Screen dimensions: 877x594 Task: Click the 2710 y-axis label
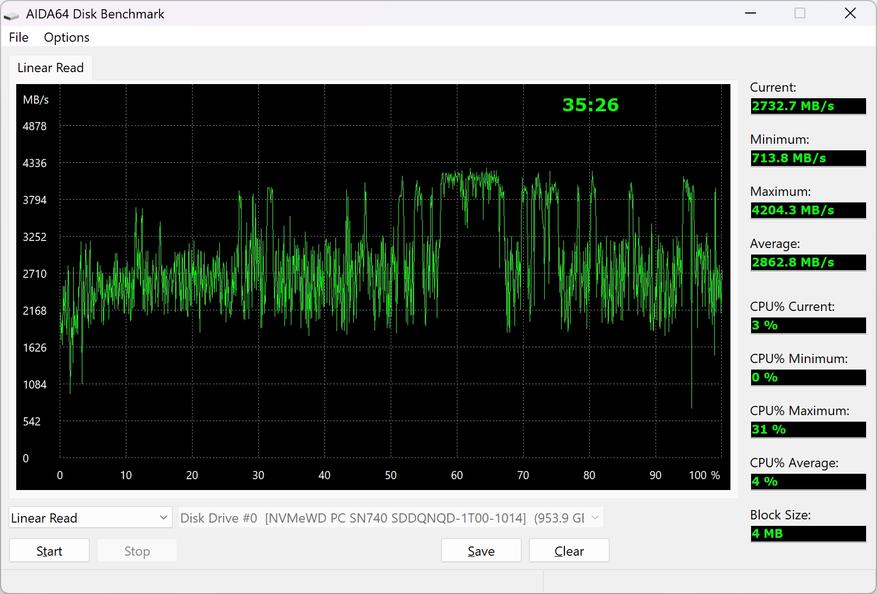[35, 274]
